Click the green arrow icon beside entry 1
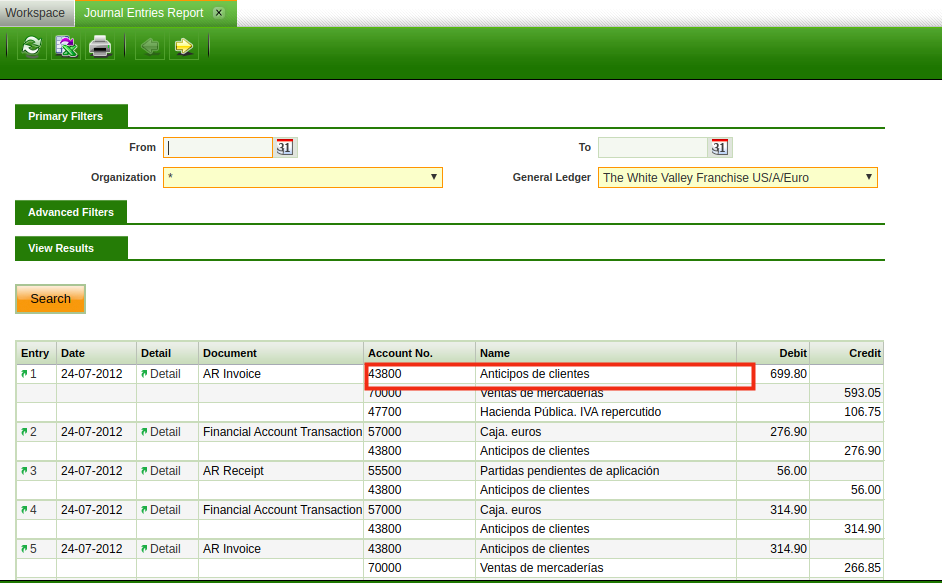942x583 pixels. point(24,374)
